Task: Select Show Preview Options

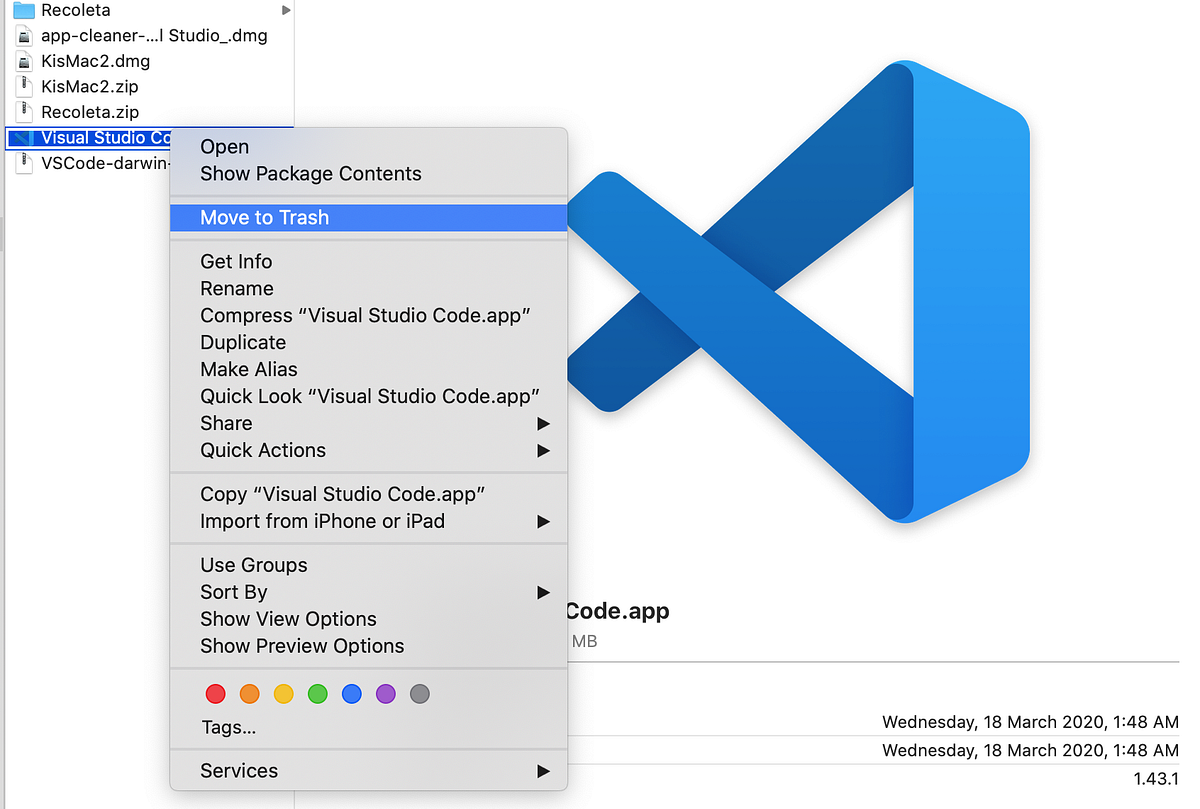Action: (369, 647)
